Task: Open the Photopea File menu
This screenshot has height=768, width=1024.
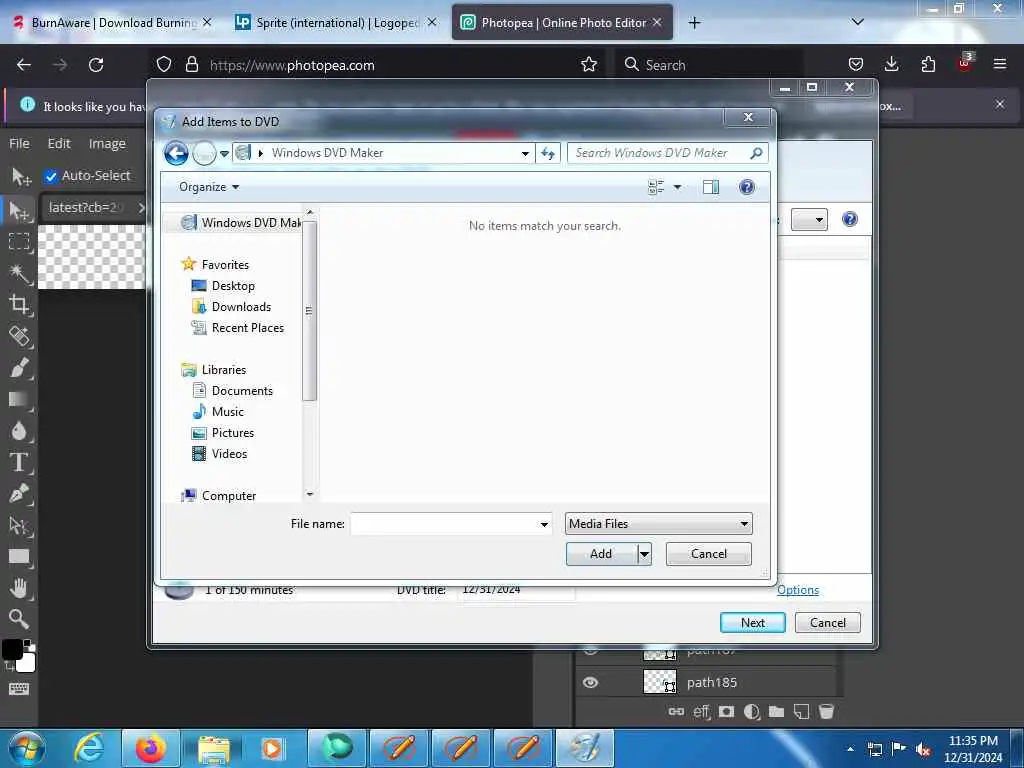Action: tap(19, 144)
